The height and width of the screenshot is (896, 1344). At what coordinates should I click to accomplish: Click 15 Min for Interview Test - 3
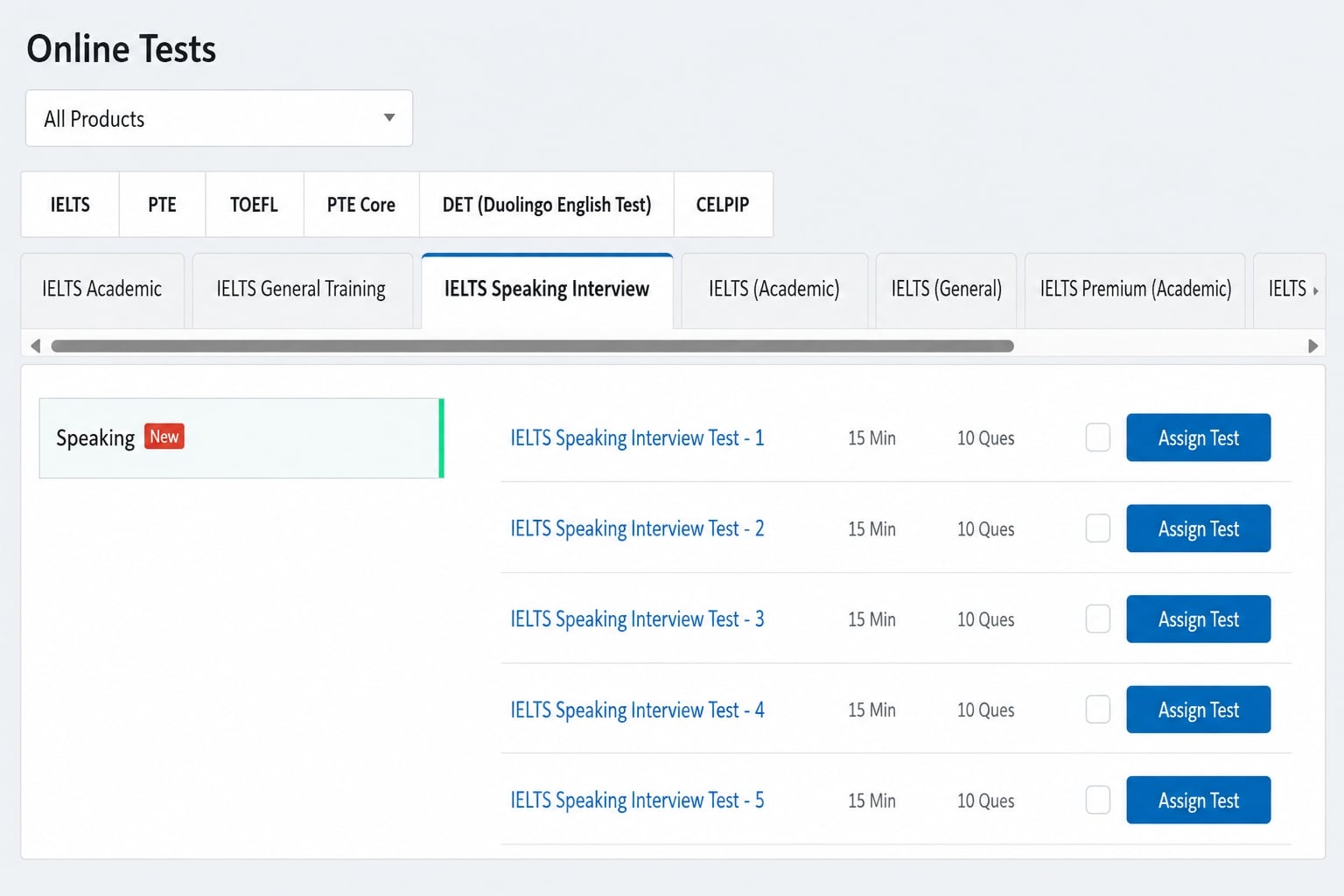pyautogui.click(x=871, y=619)
